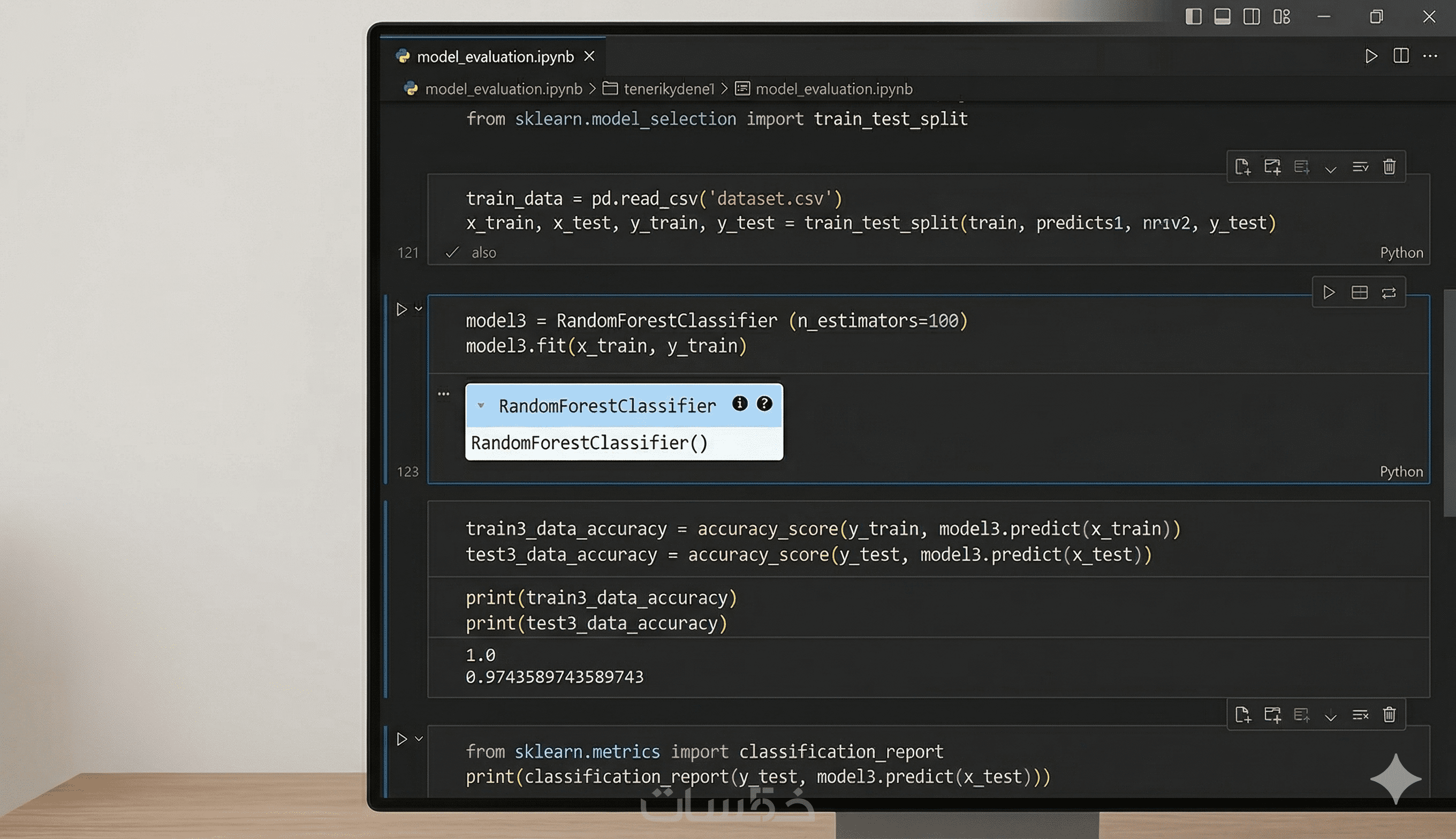The width and height of the screenshot is (1456, 839).
Task: Click the Run All play icon in the editor title bar
Action: 1371,56
